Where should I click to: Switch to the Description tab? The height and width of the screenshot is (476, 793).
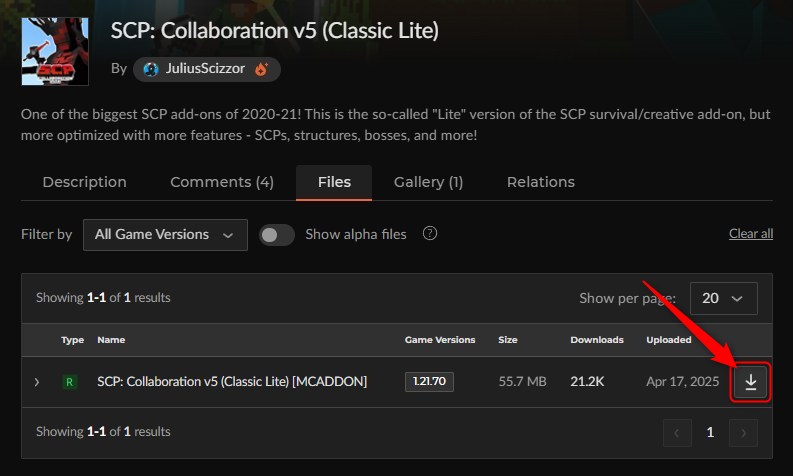[x=84, y=182]
